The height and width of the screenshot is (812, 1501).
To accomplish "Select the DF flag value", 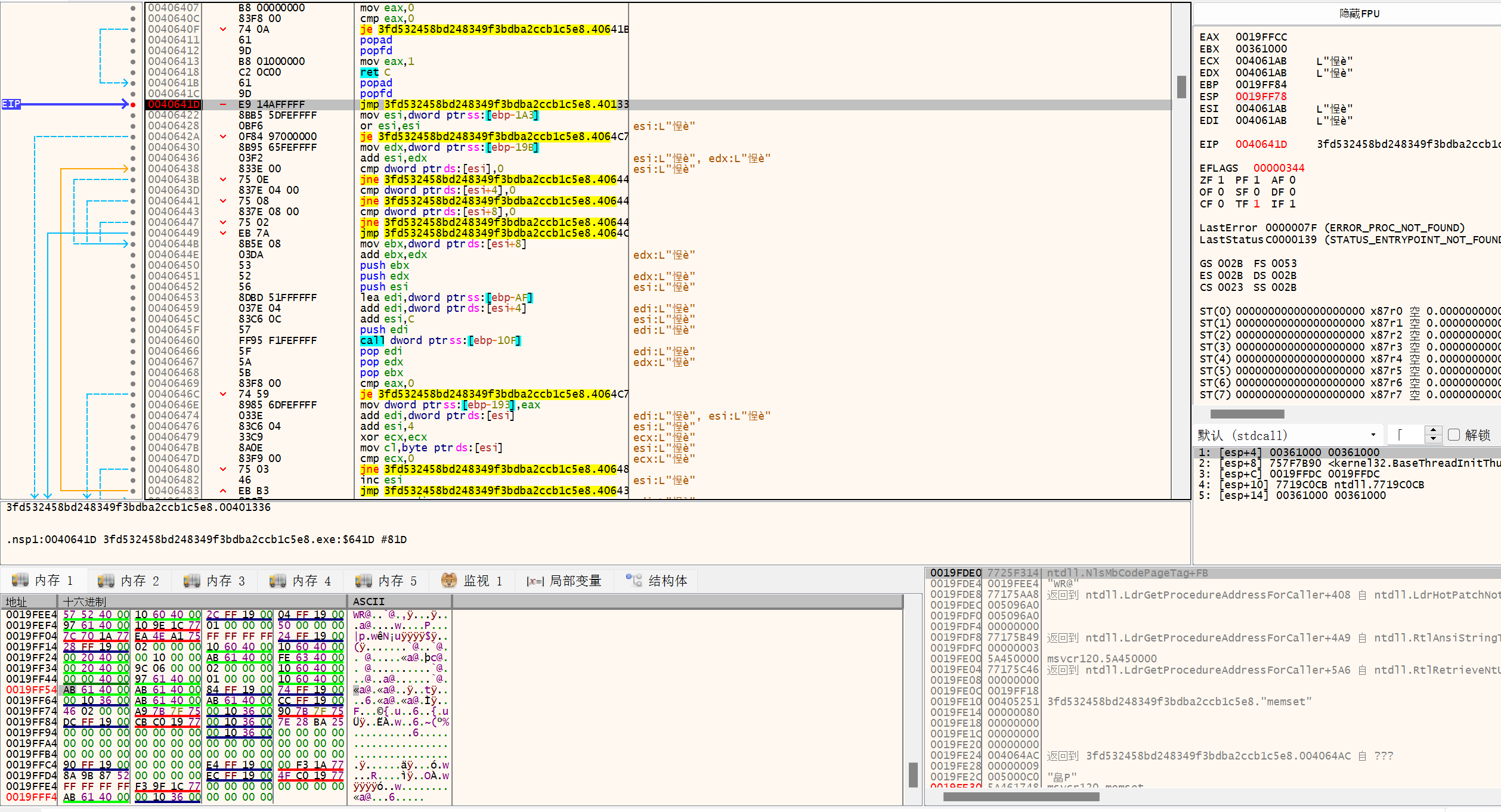I will click(1292, 192).
